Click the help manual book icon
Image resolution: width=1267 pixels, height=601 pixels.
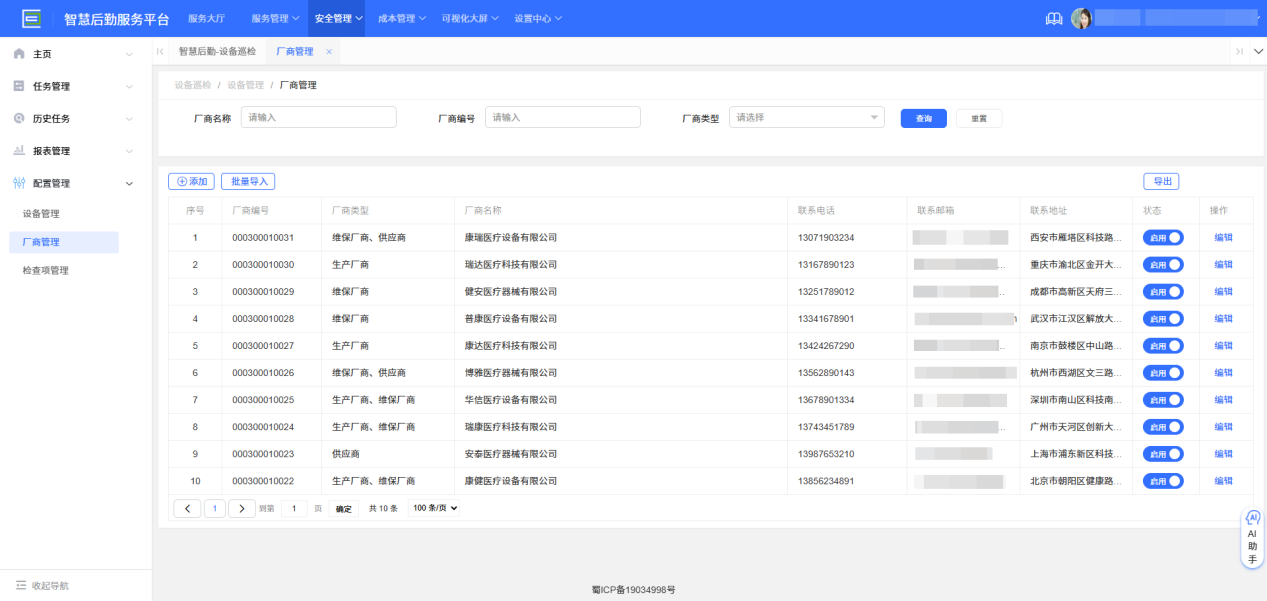(x=1053, y=17)
